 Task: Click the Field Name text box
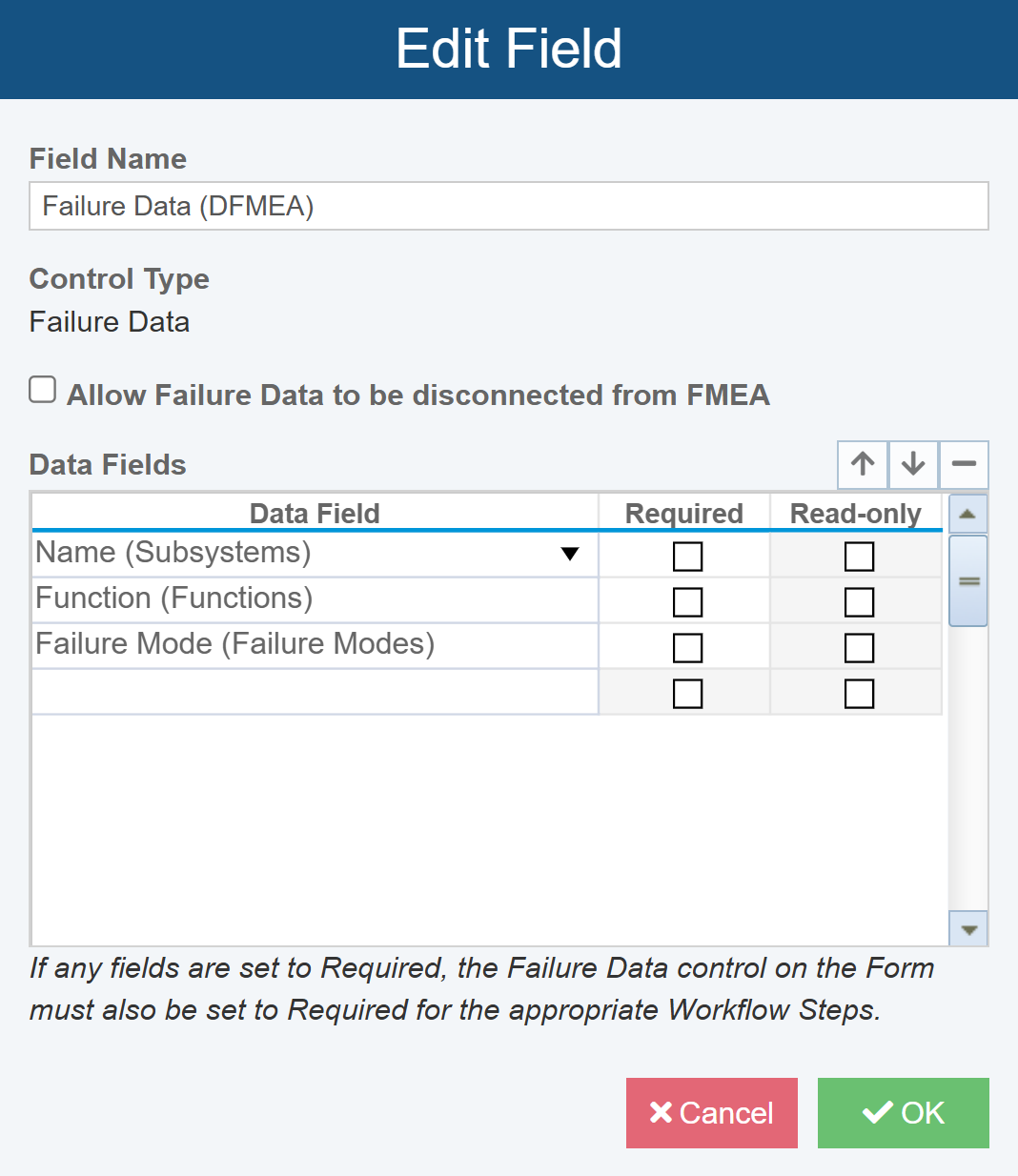[509, 206]
